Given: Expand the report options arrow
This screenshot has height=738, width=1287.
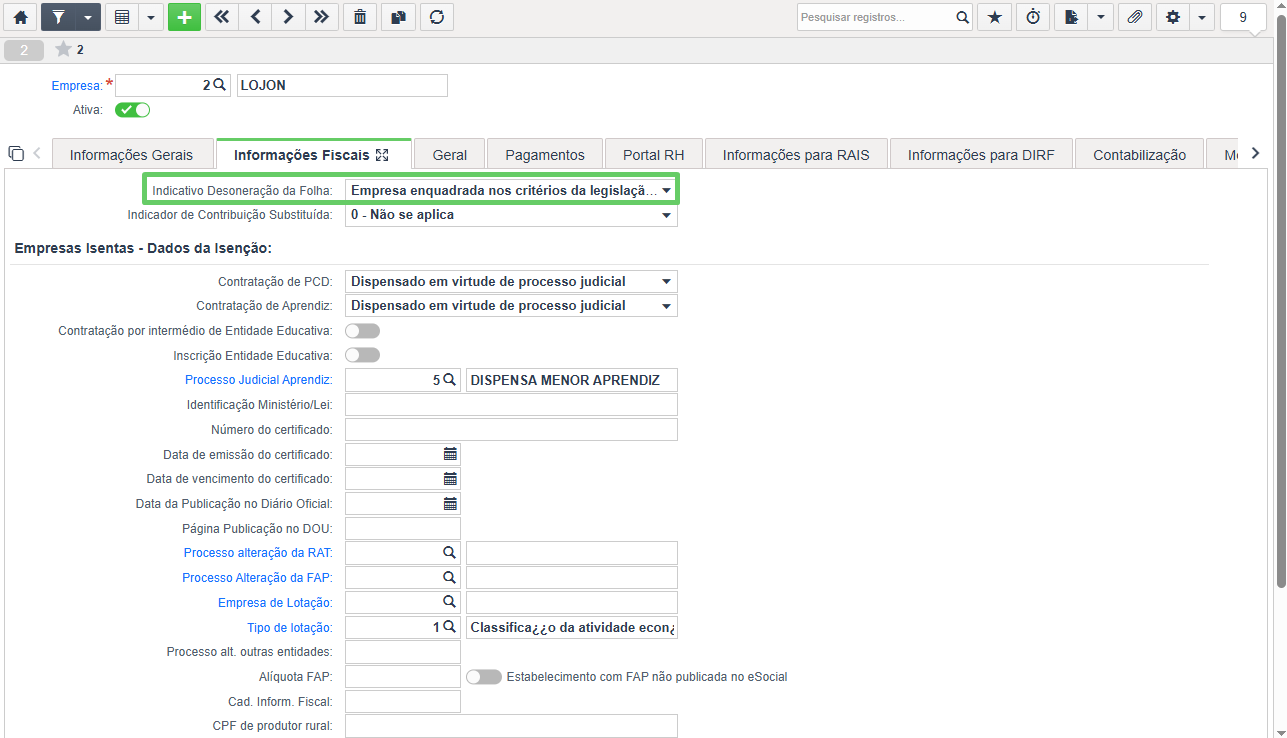Looking at the screenshot, I should point(1101,17).
